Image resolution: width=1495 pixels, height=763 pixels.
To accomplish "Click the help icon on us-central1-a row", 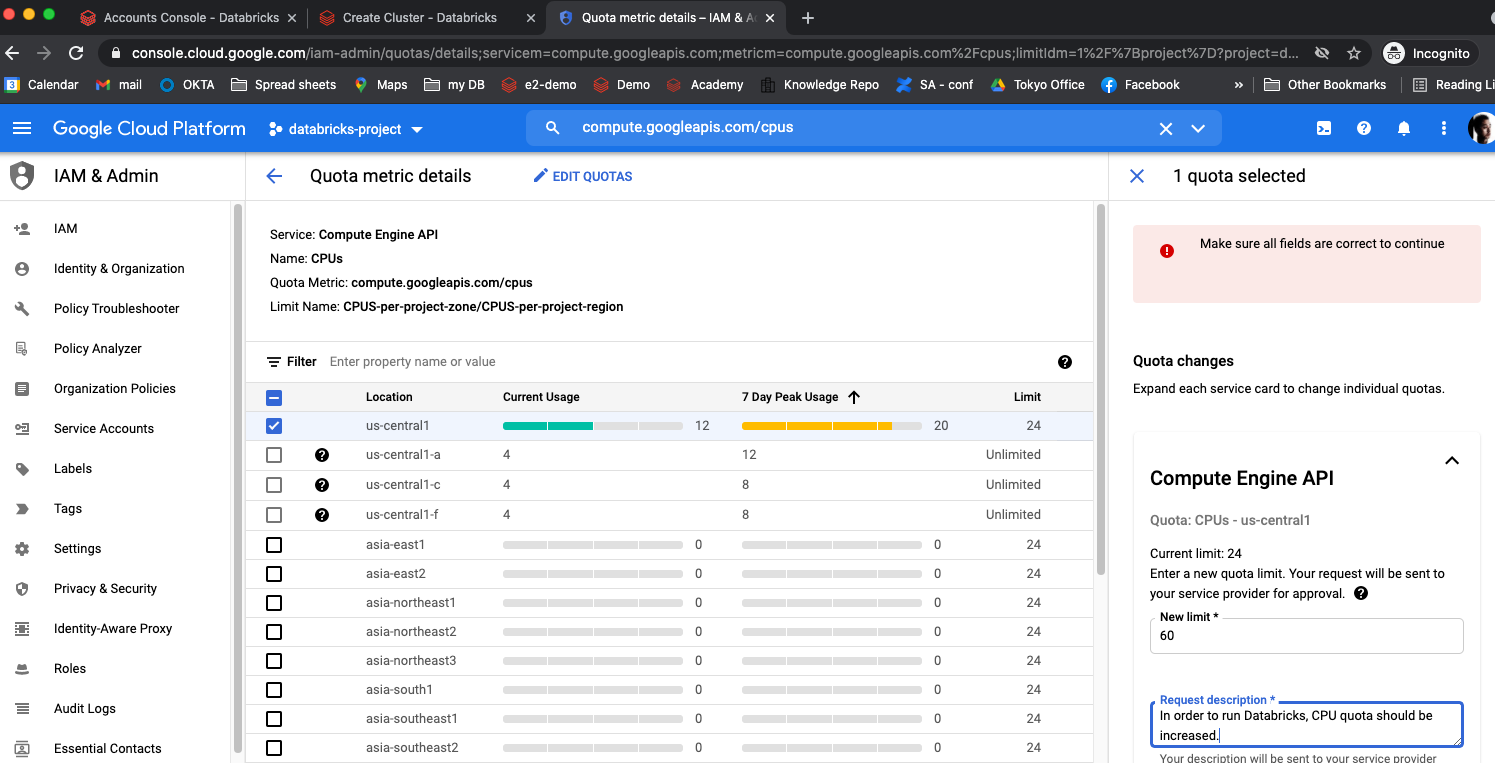I will (x=322, y=455).
